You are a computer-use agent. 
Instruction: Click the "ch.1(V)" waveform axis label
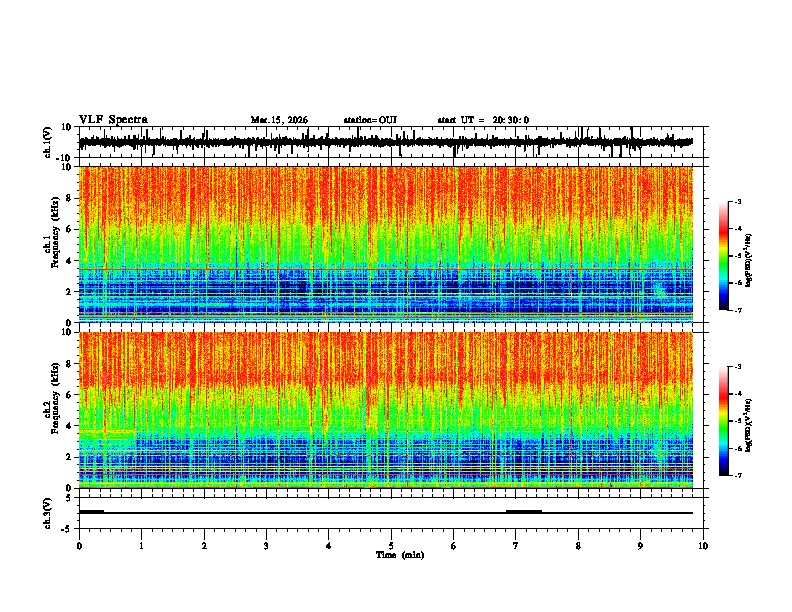[48, 142]
